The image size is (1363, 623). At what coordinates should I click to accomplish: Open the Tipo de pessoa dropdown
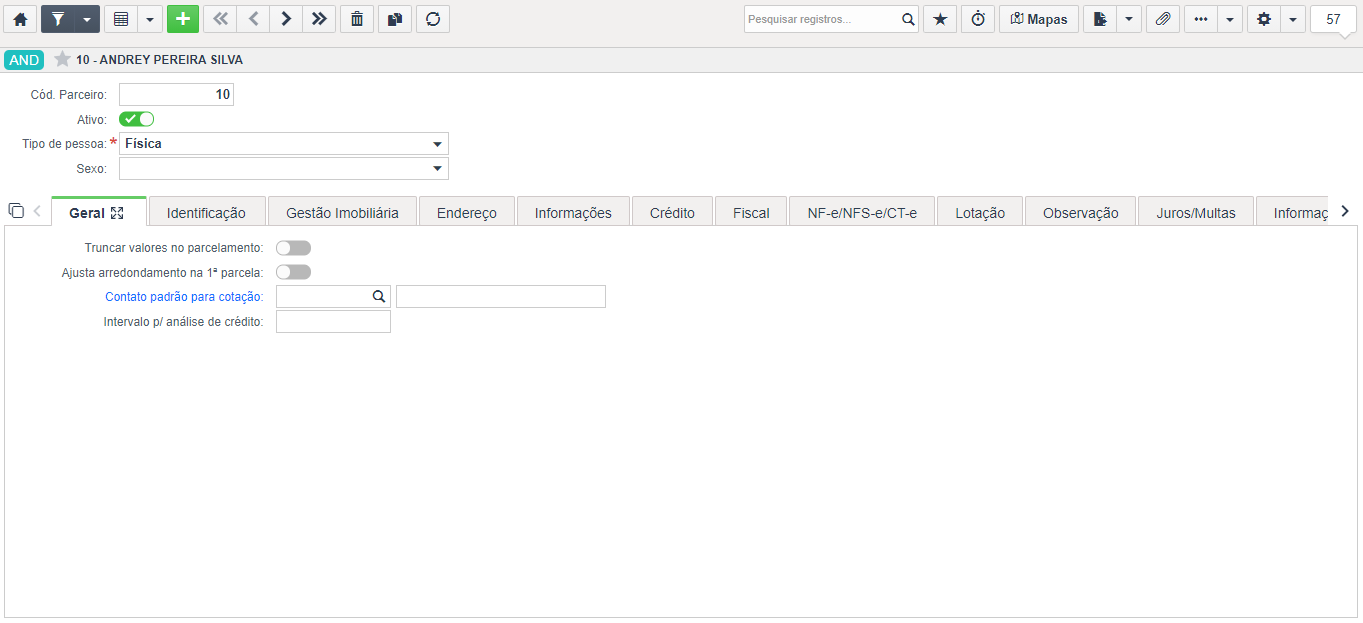tap(284, 144)
